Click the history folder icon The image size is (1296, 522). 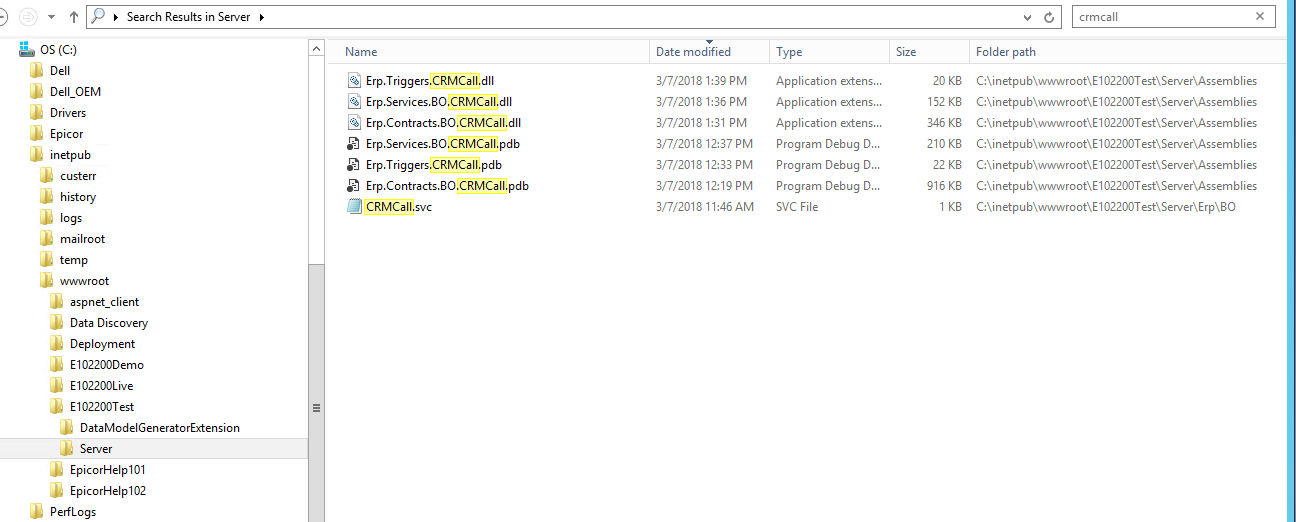click(47, 196)
